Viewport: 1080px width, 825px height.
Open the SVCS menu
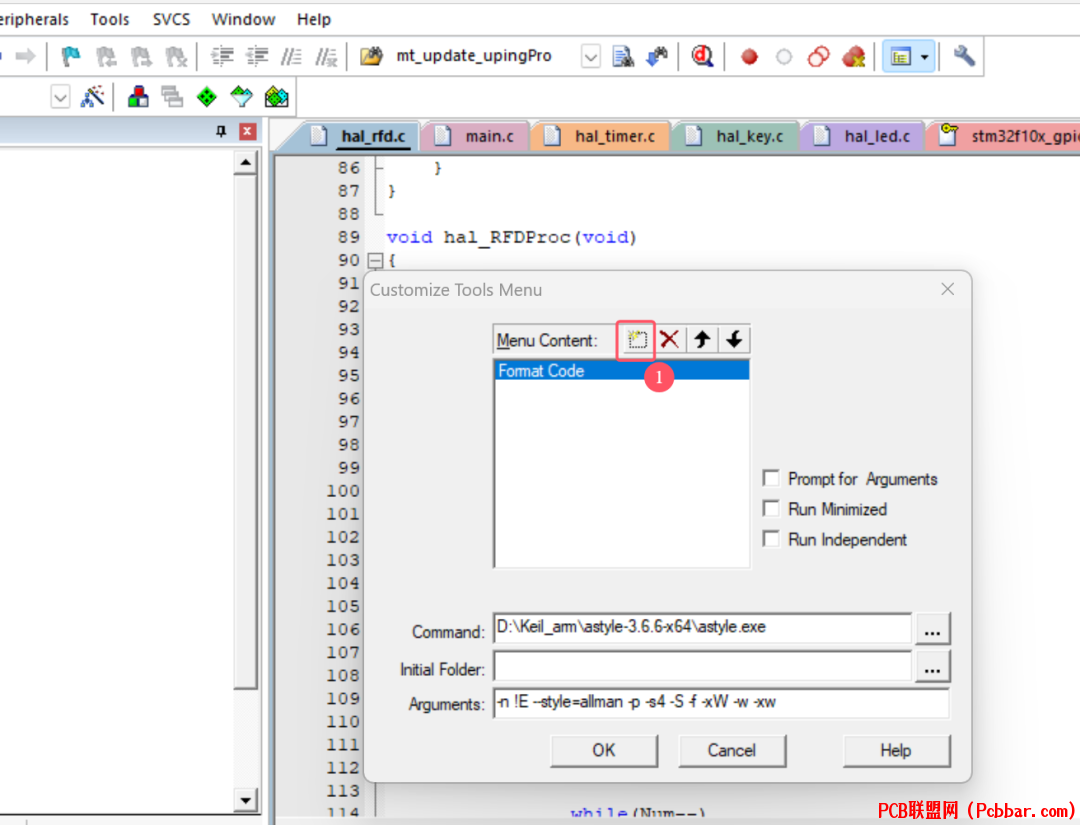172,19
